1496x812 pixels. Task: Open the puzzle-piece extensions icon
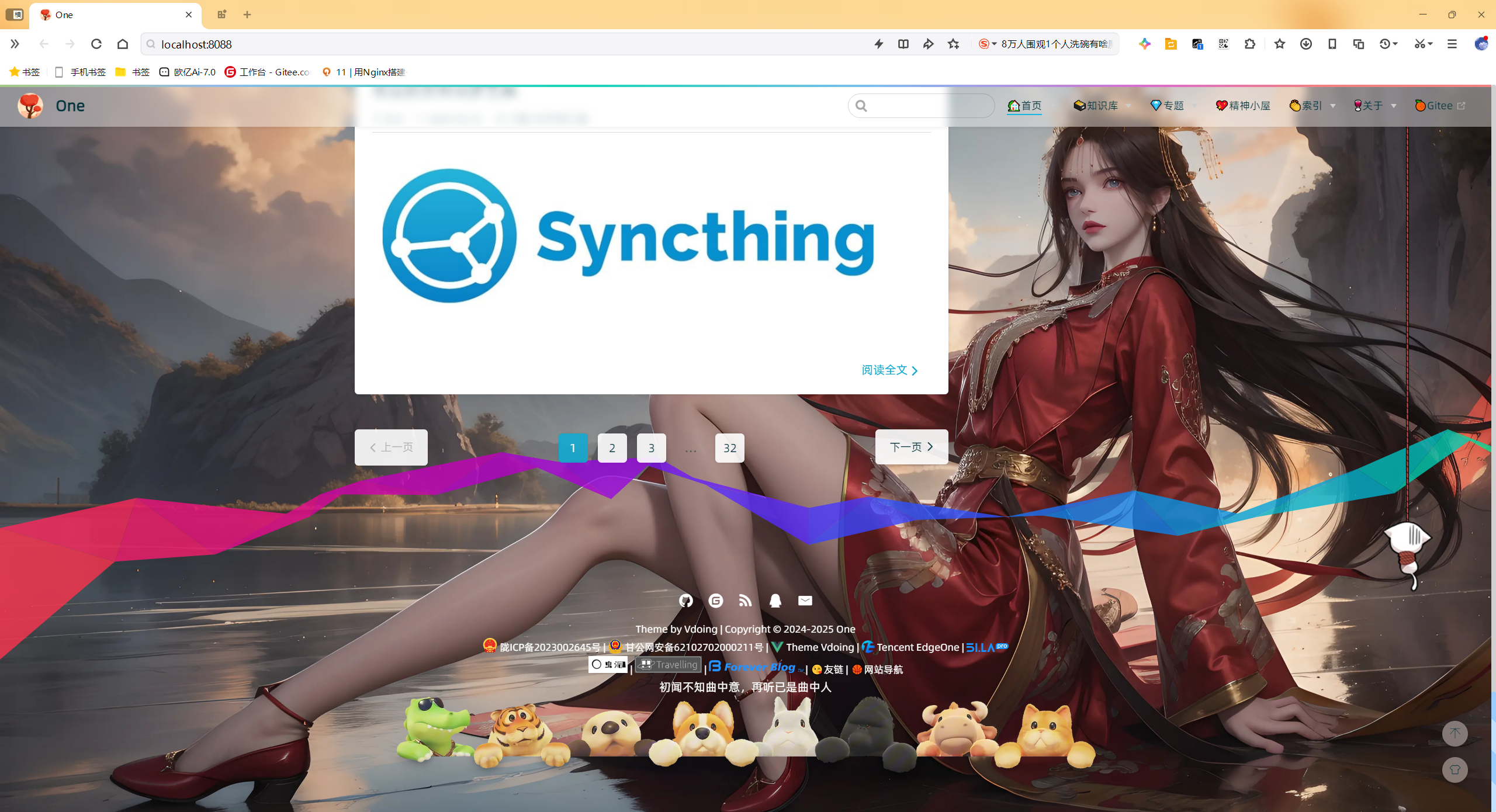pos(1250,44)
